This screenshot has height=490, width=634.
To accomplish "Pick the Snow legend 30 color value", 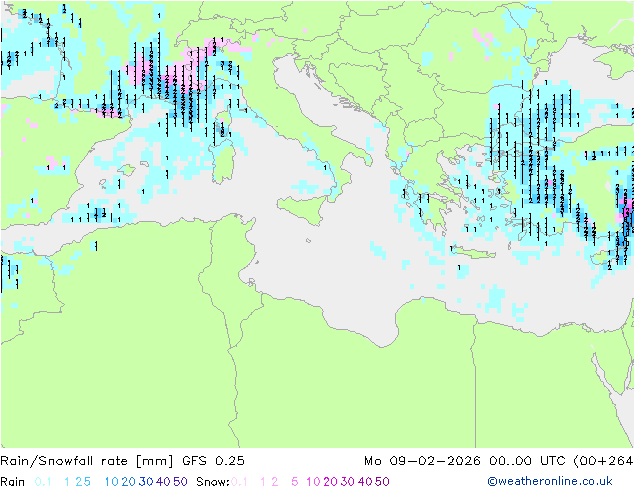I will pos(347,482).
